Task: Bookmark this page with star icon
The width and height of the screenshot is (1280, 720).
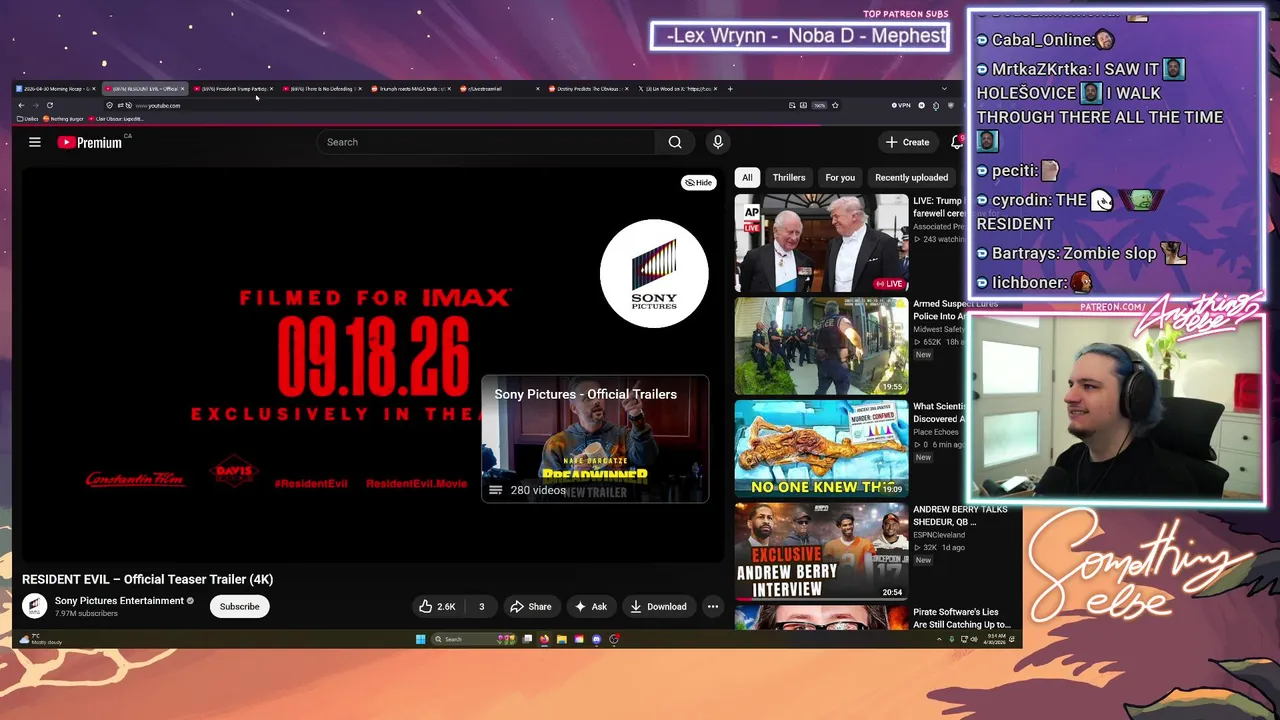Action: click(835, 105)
